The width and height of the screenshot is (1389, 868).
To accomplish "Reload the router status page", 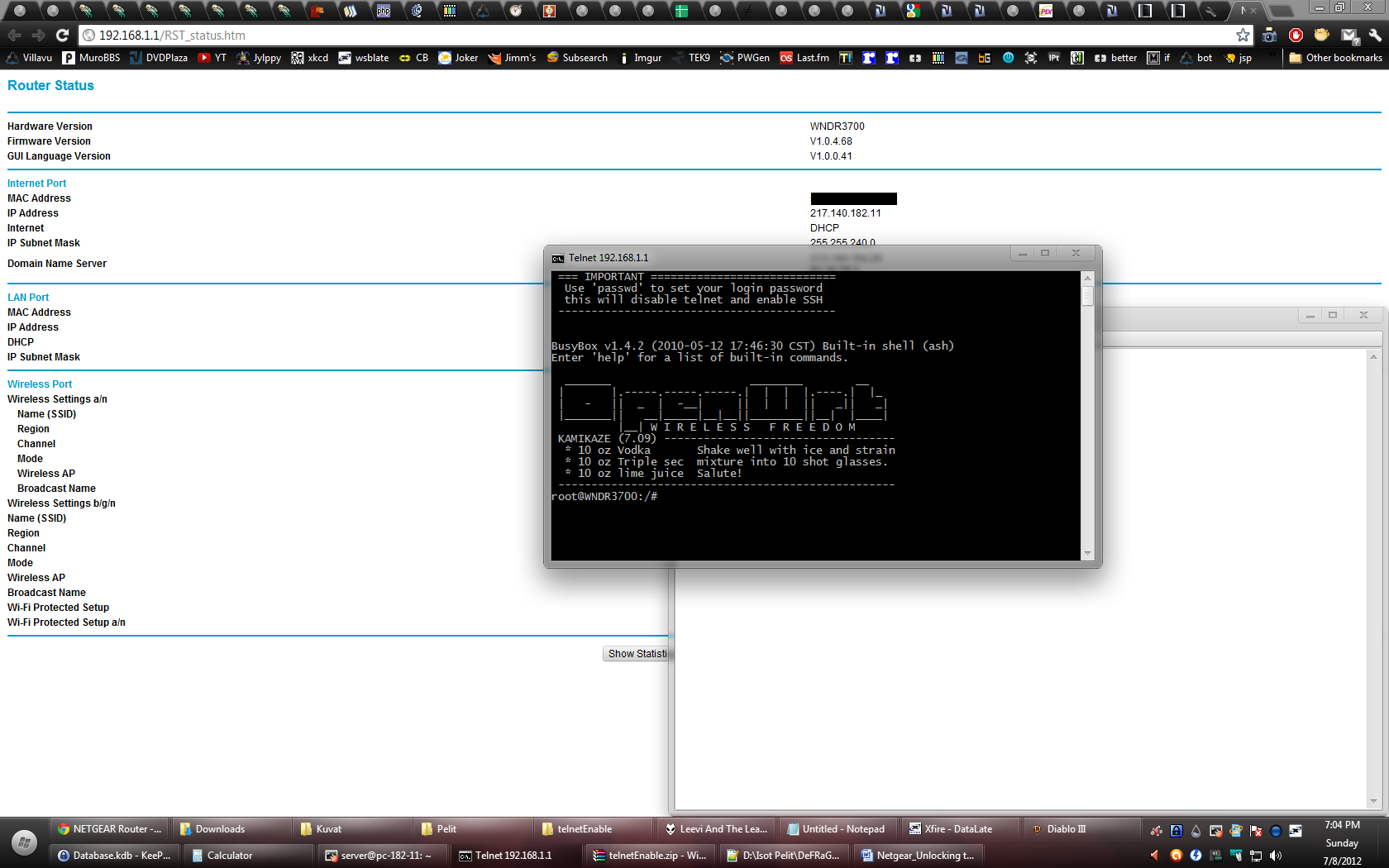I will coord(62,35).
